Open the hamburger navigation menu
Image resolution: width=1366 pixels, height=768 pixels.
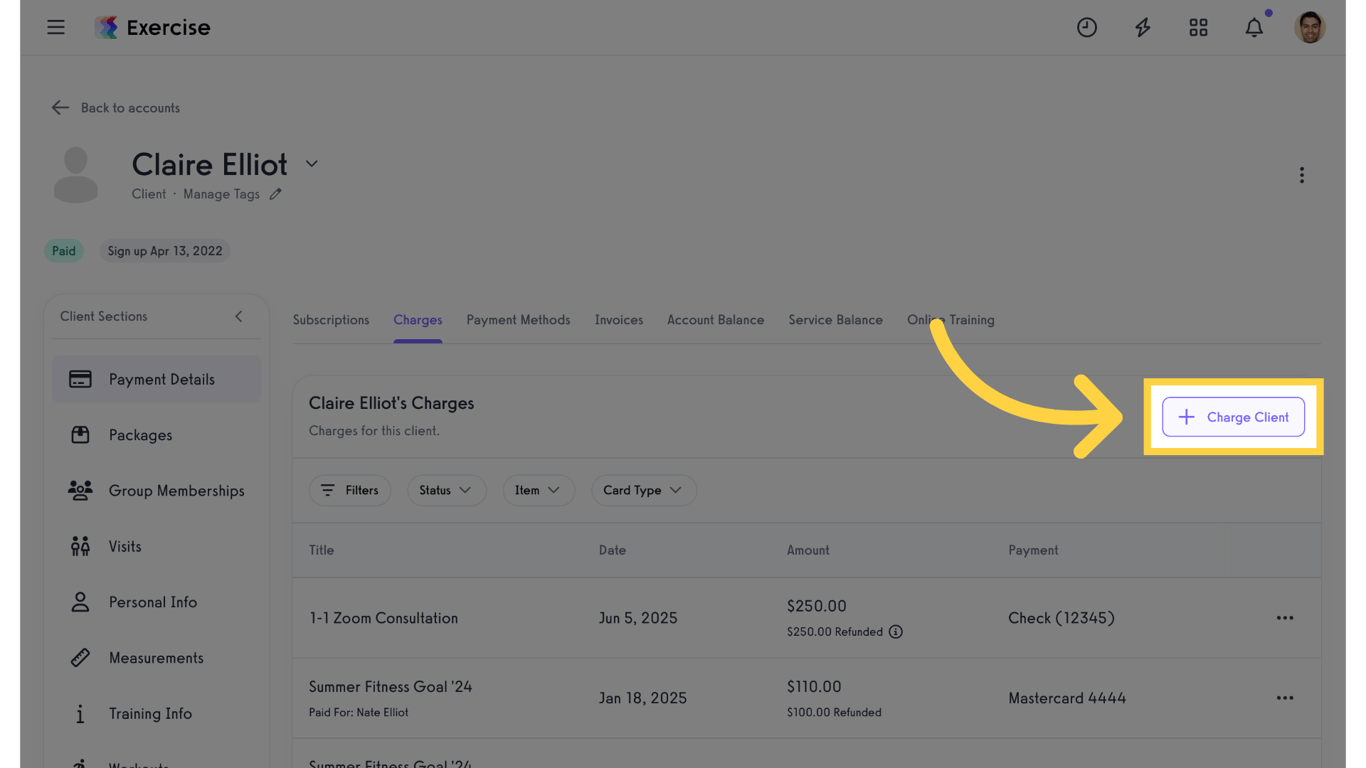tap(55, 27)
